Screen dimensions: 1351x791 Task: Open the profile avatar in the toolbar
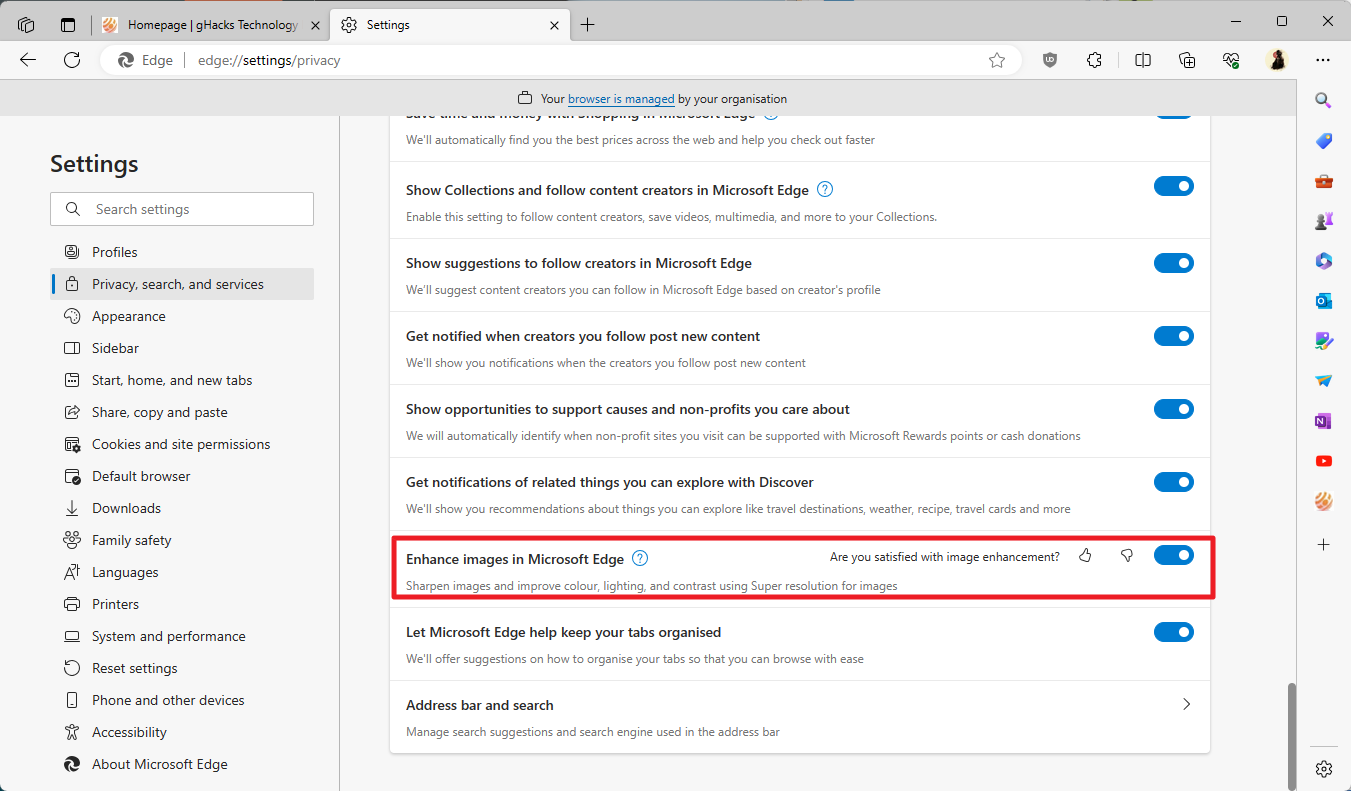[1277, 60]
